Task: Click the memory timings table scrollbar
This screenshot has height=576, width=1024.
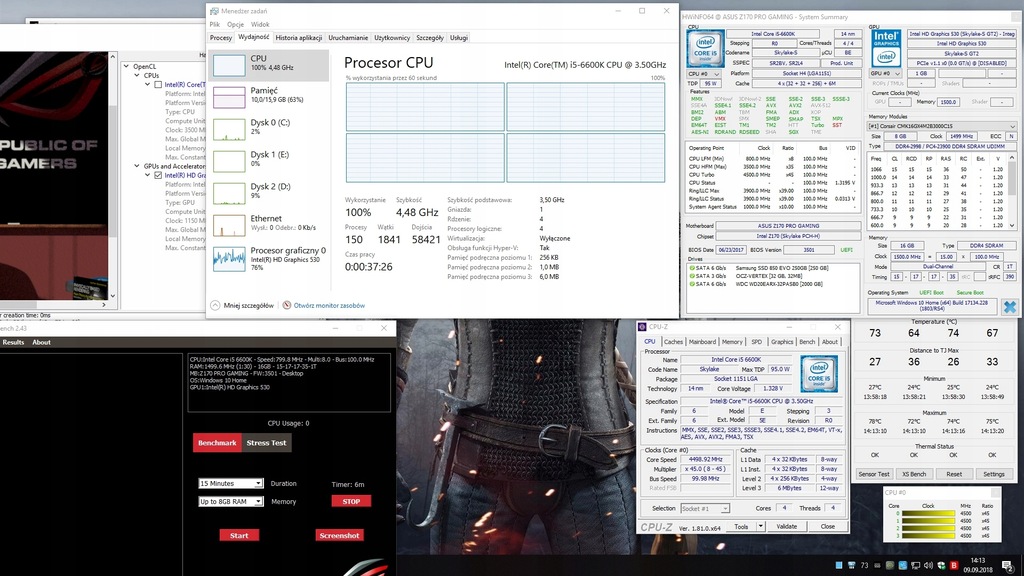Action: click(x=1012, y=191)
